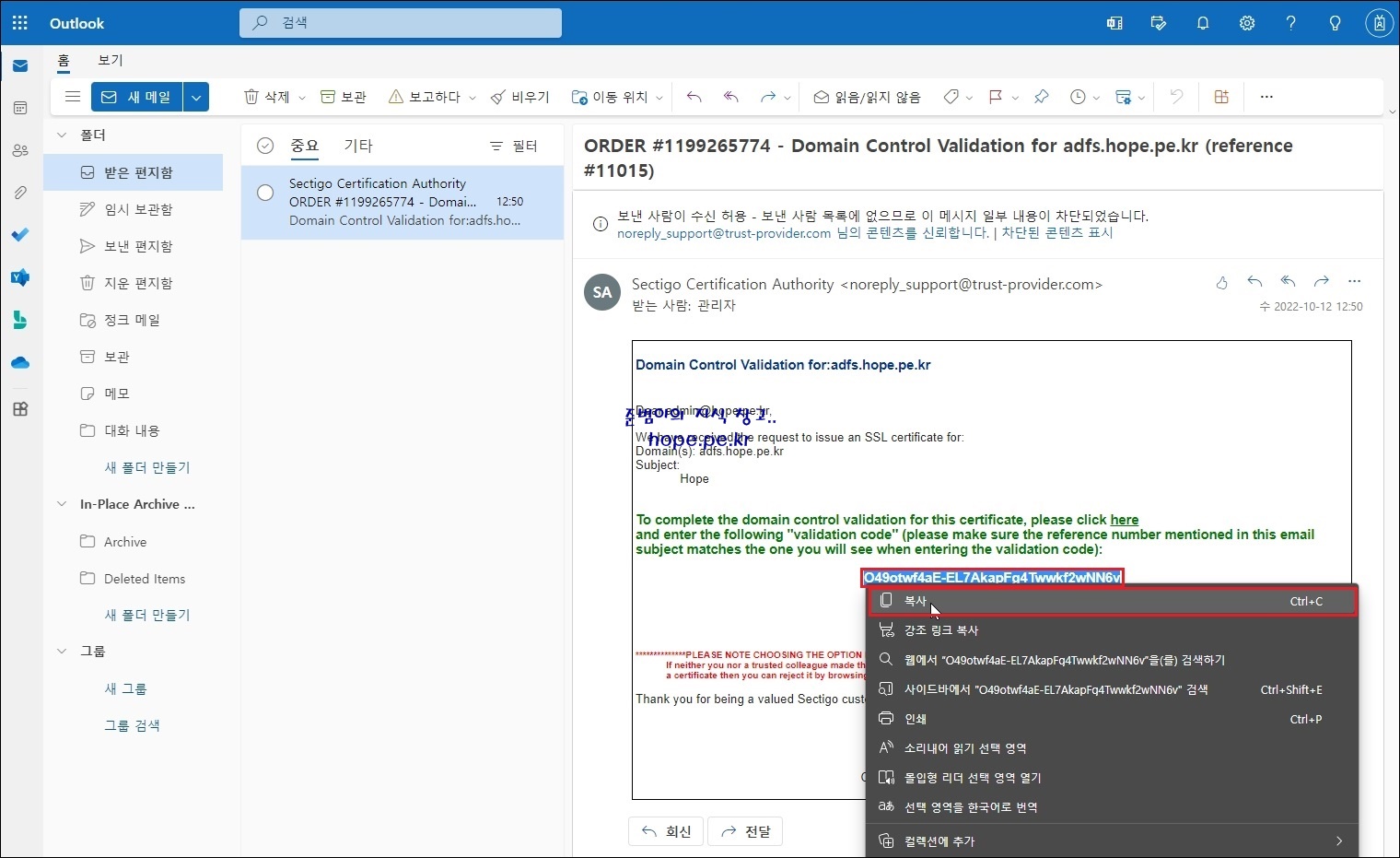Open People in left rail

coord(20,150)
